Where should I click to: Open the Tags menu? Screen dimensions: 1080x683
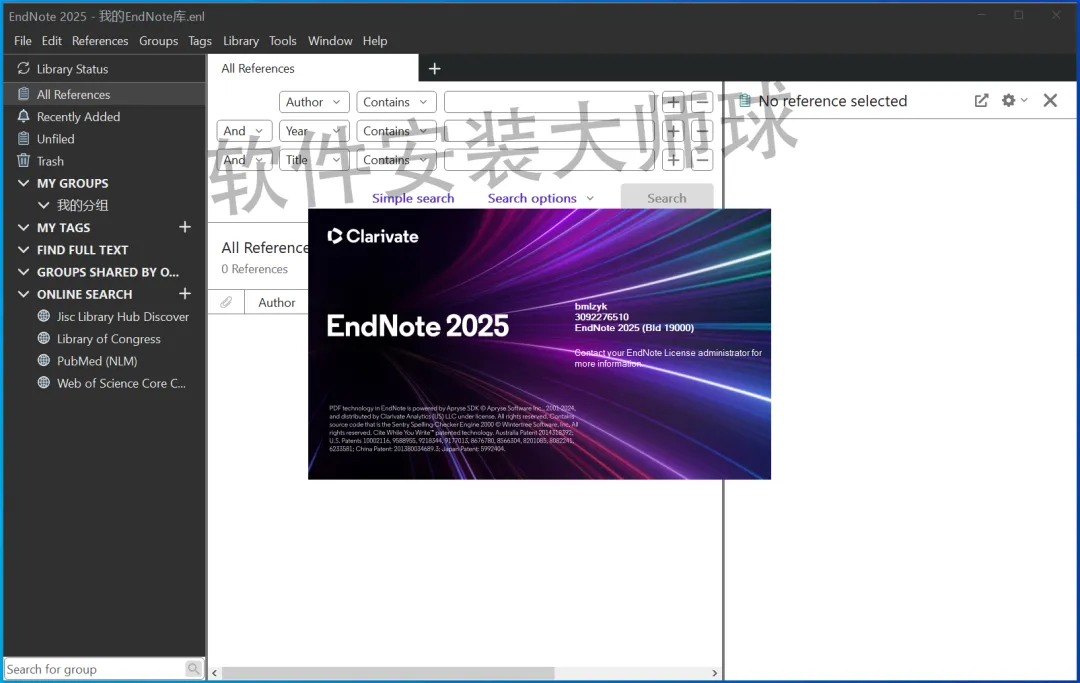pos(200,41)
